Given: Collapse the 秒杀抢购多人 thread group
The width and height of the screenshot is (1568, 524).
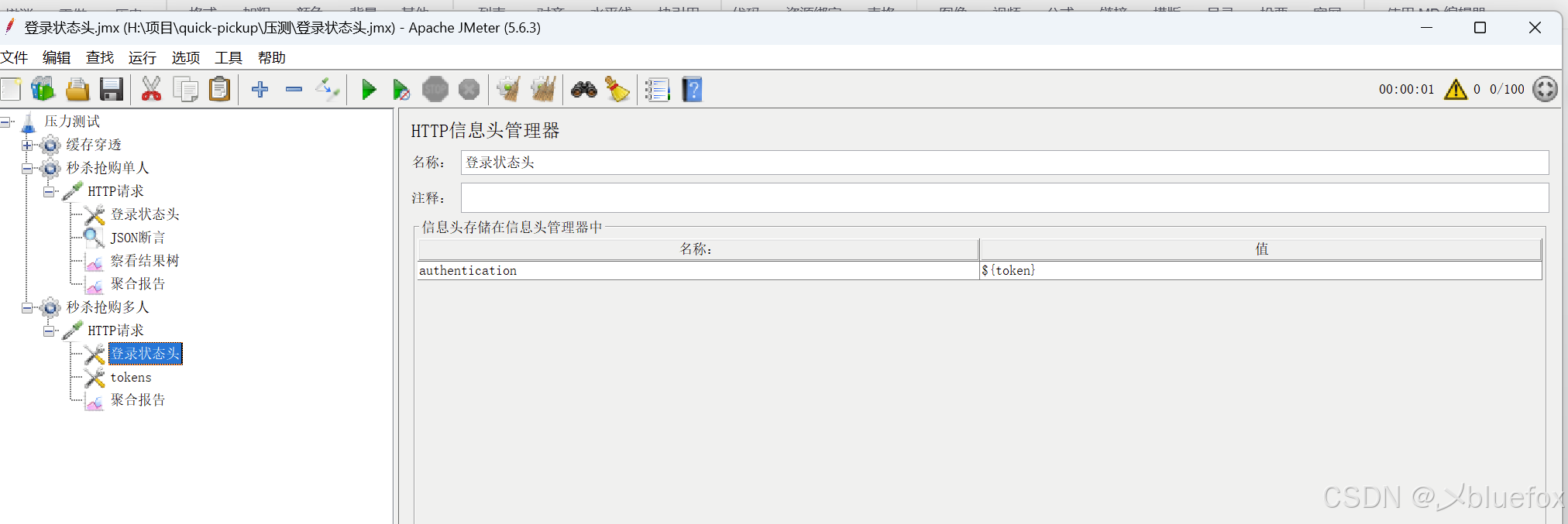Looking at the screenshot, I should pyautogui.click(x=27, y=307).
